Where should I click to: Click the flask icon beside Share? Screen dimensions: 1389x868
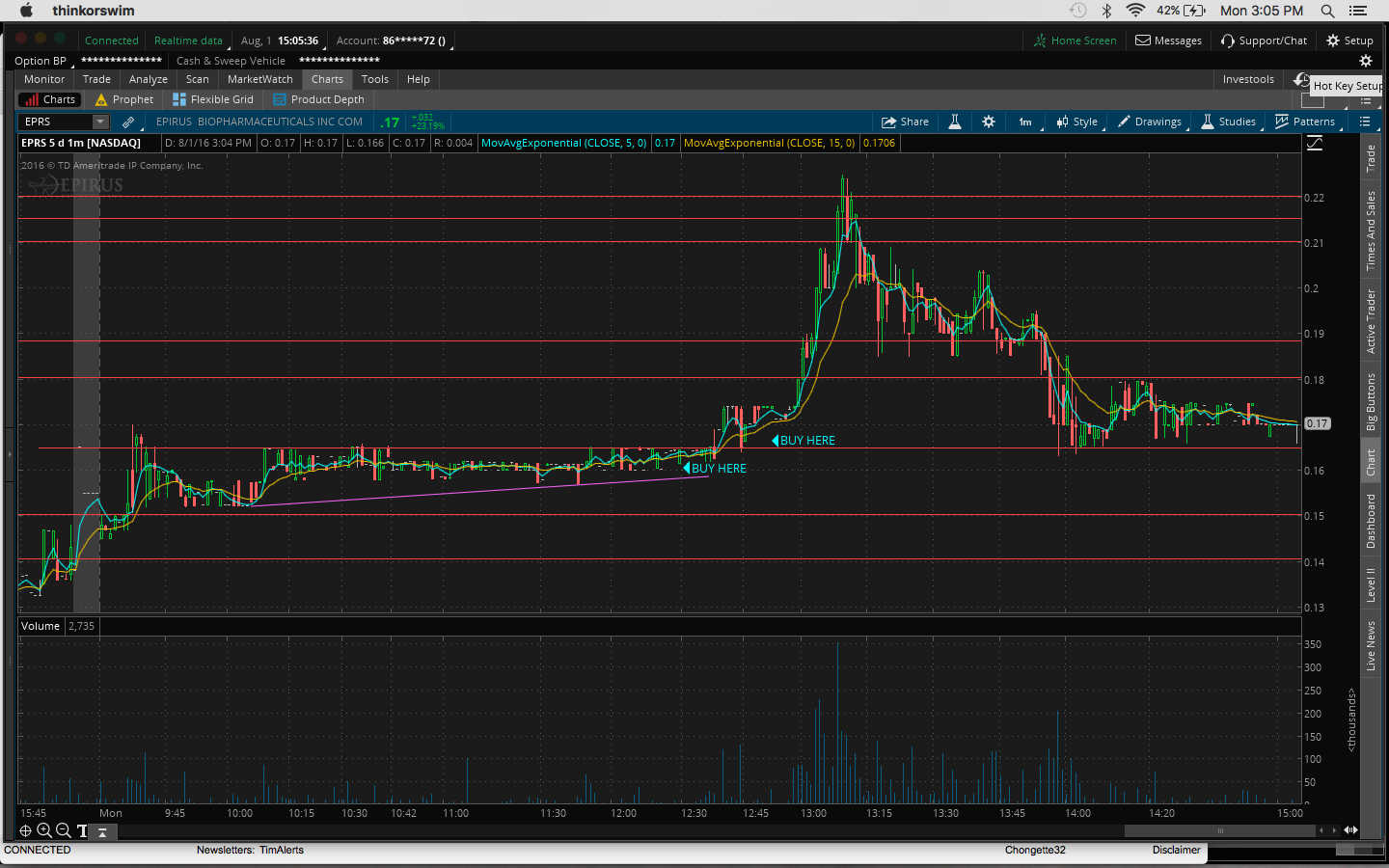(954, 122)
